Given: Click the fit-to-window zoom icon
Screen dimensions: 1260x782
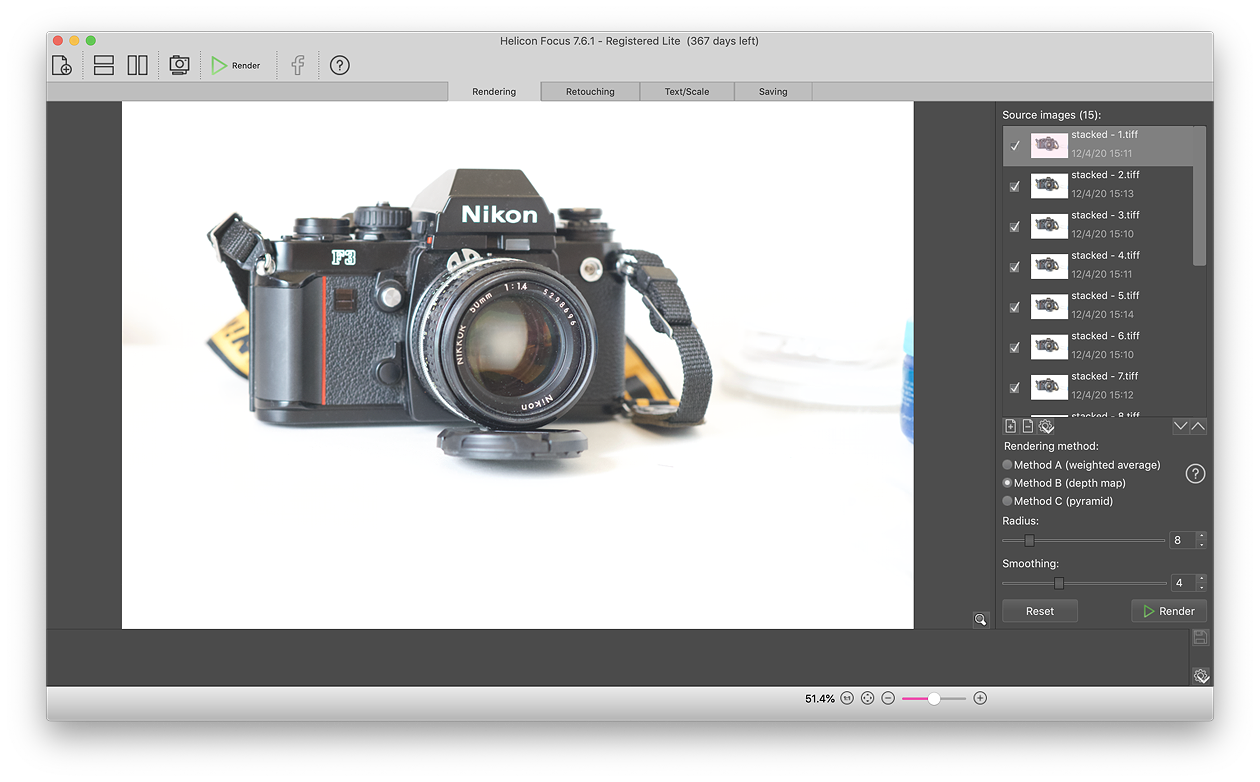Looking at the screenshot, I should [x=867, y=698].
